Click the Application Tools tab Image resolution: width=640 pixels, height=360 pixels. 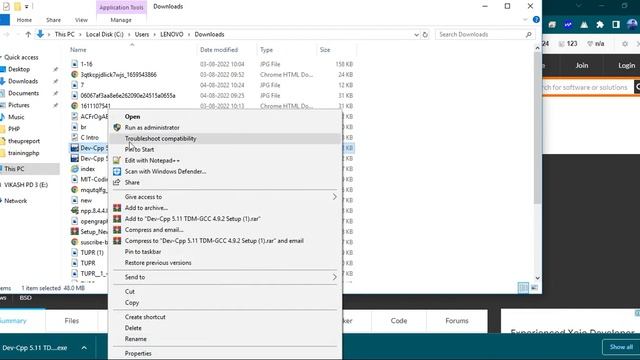121,7
